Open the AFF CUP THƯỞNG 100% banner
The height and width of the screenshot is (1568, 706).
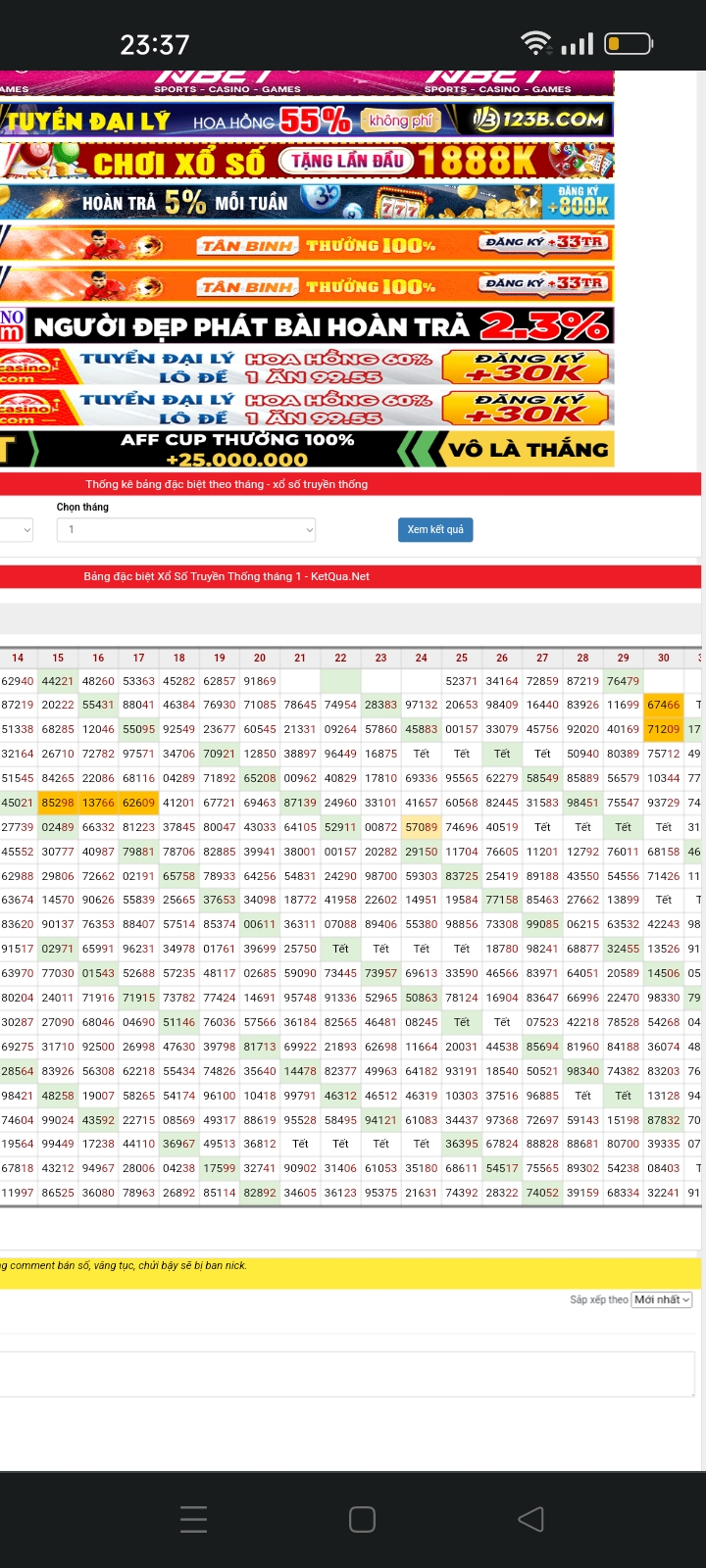(306, 449)
